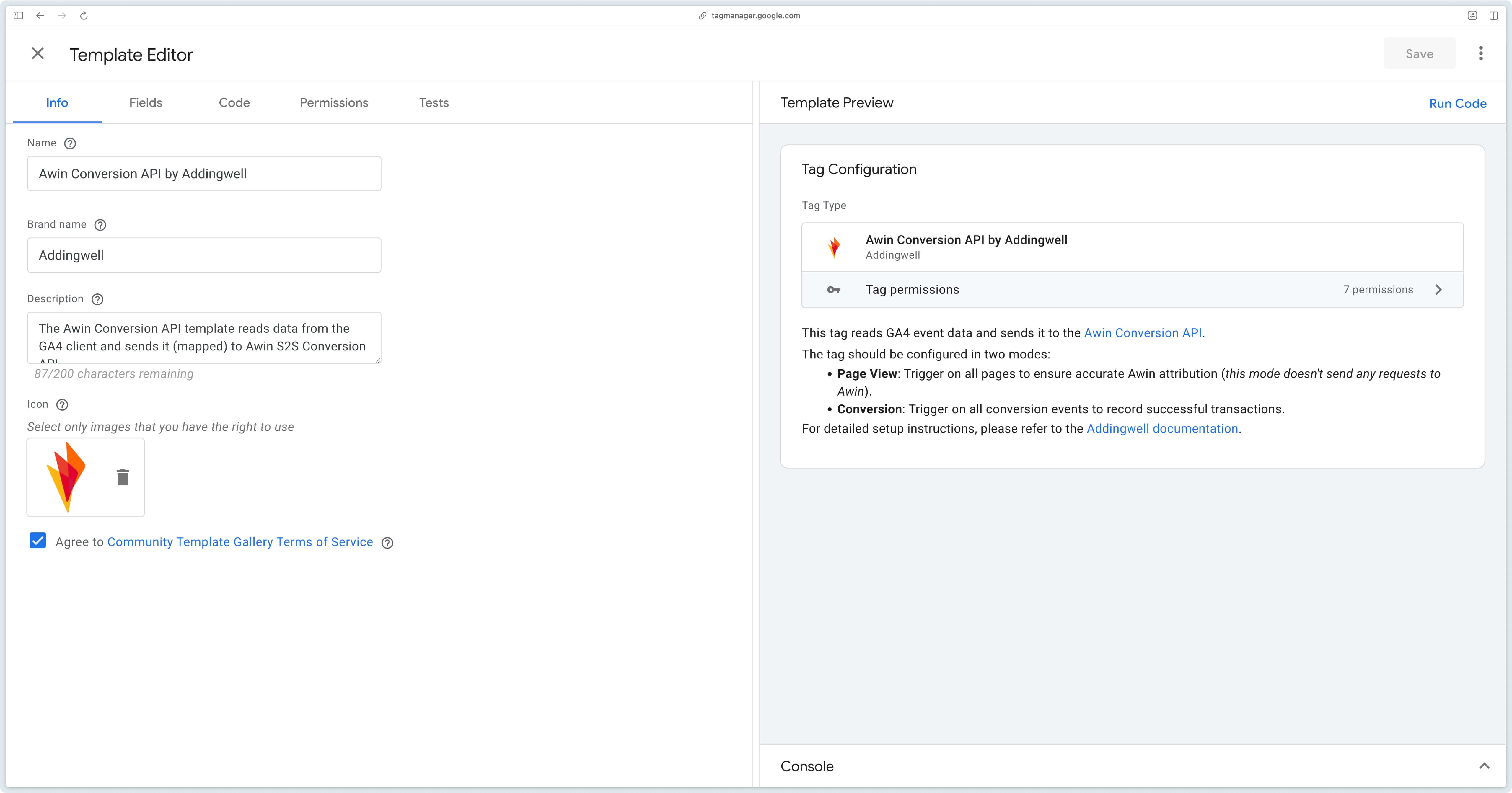Open the Awin Conversion API link
The width and height of the screenshot is (1512, 793).
[x=1142, y=333]
